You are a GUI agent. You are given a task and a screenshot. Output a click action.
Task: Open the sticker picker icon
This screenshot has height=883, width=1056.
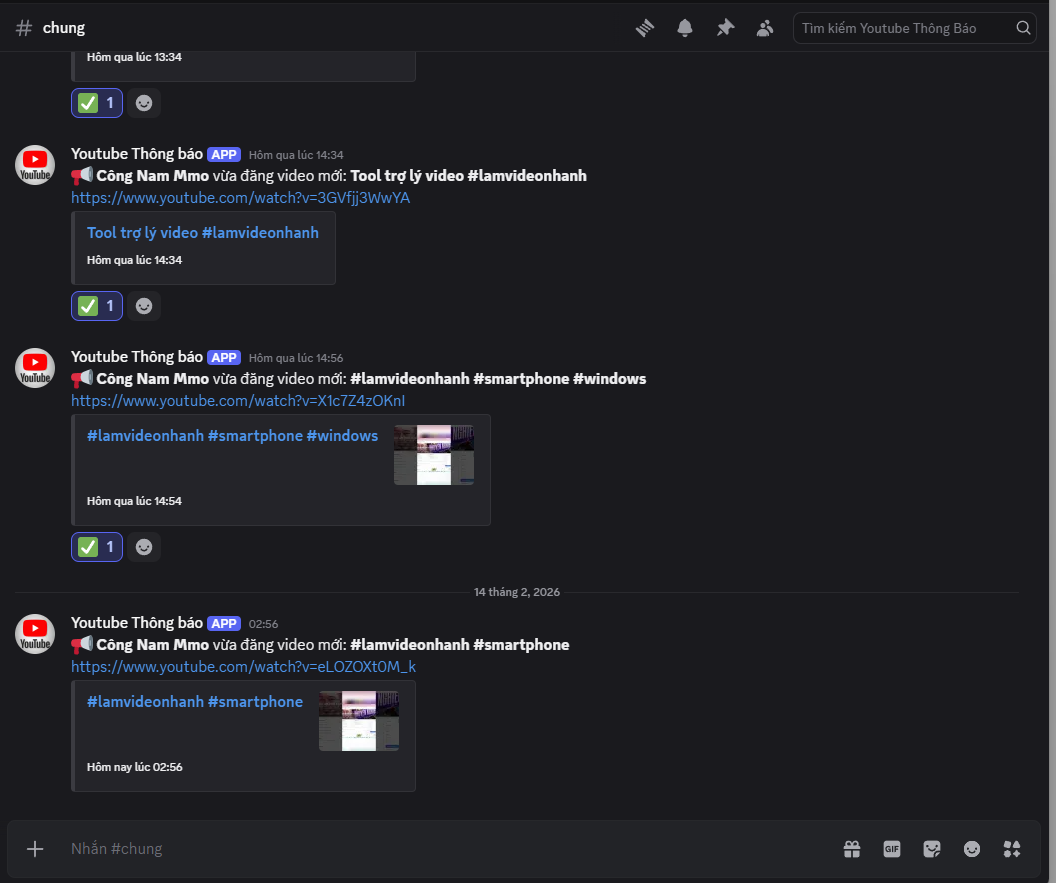pos(932,849)
